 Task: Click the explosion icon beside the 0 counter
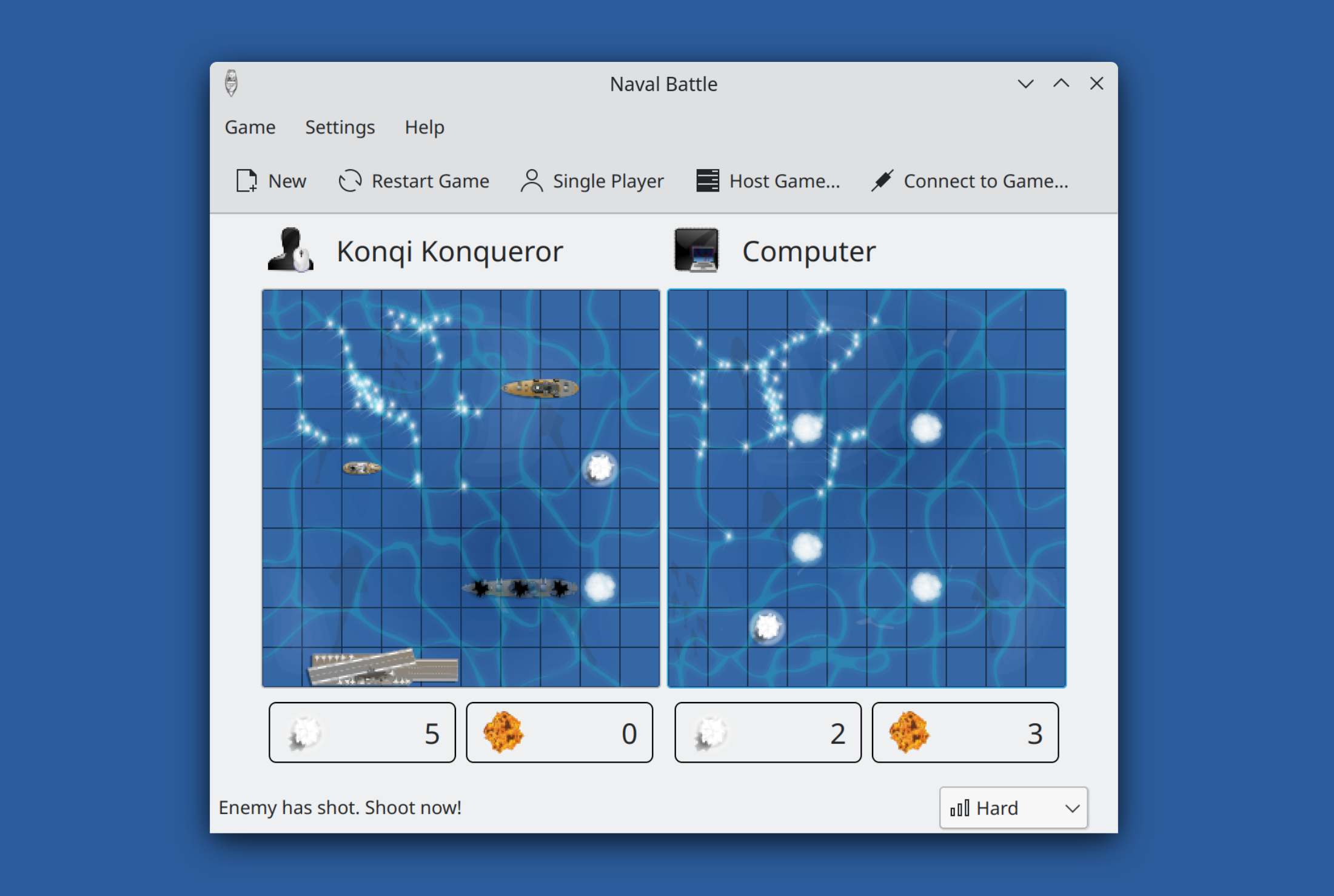(503, 732)
